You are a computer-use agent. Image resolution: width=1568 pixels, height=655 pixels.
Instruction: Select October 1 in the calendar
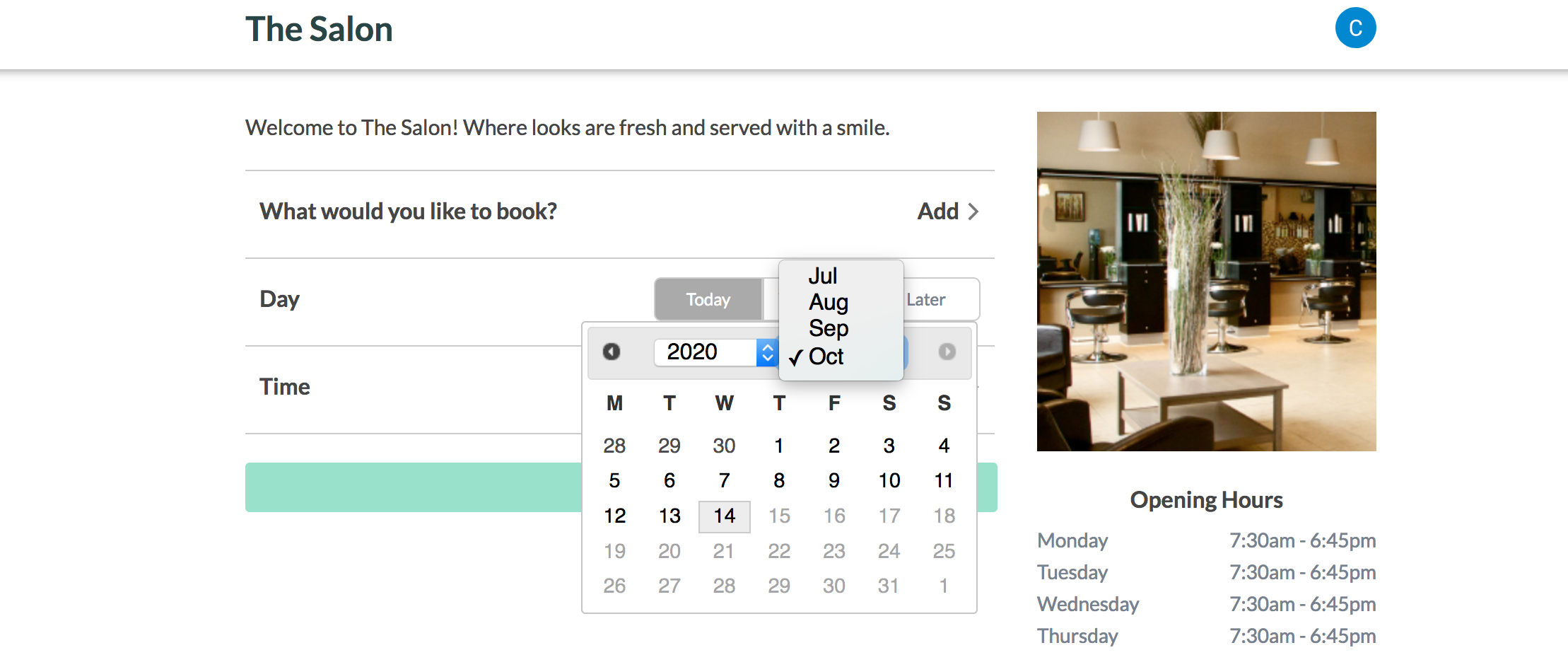778,446
